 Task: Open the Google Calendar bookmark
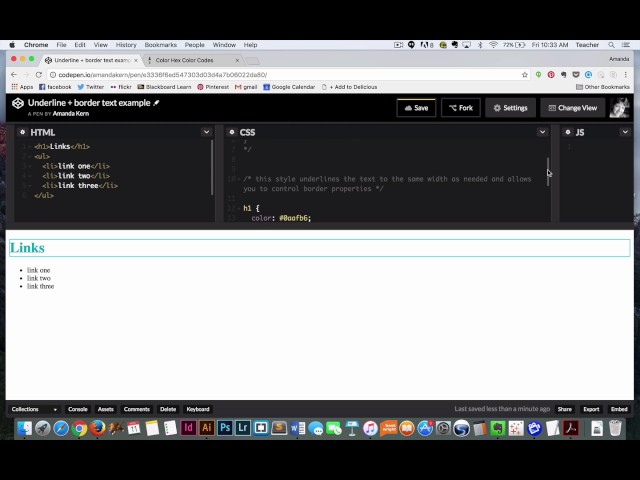click(289, 87)
